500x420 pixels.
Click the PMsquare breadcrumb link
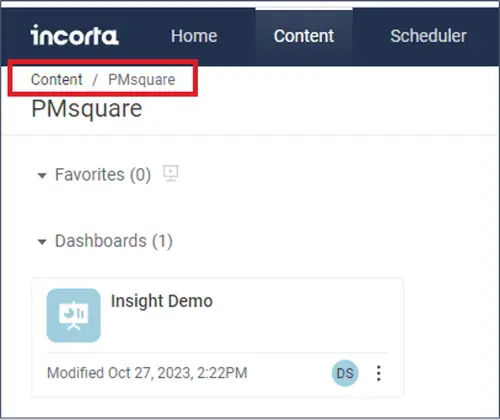point(142,80)
